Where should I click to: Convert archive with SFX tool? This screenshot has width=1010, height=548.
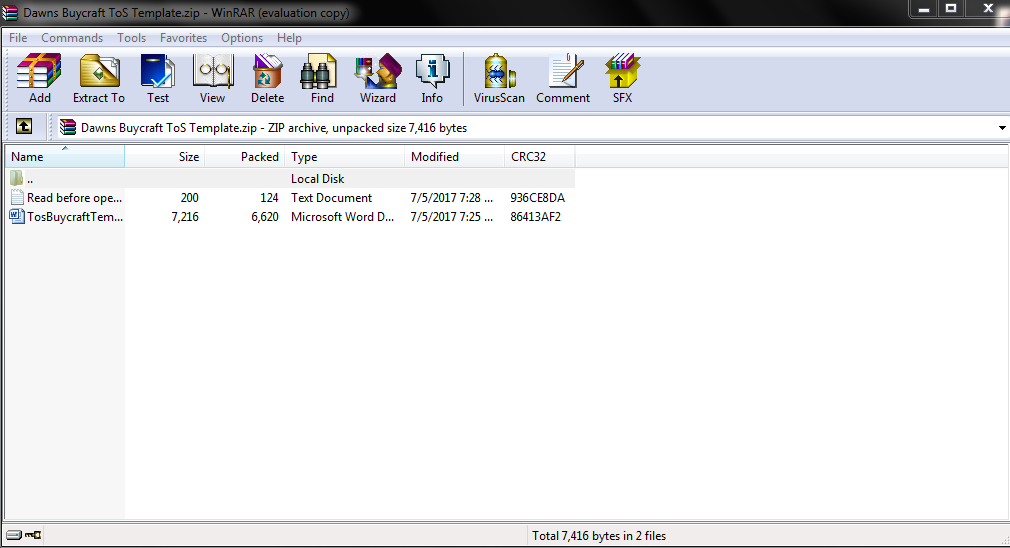coord(622,79)
